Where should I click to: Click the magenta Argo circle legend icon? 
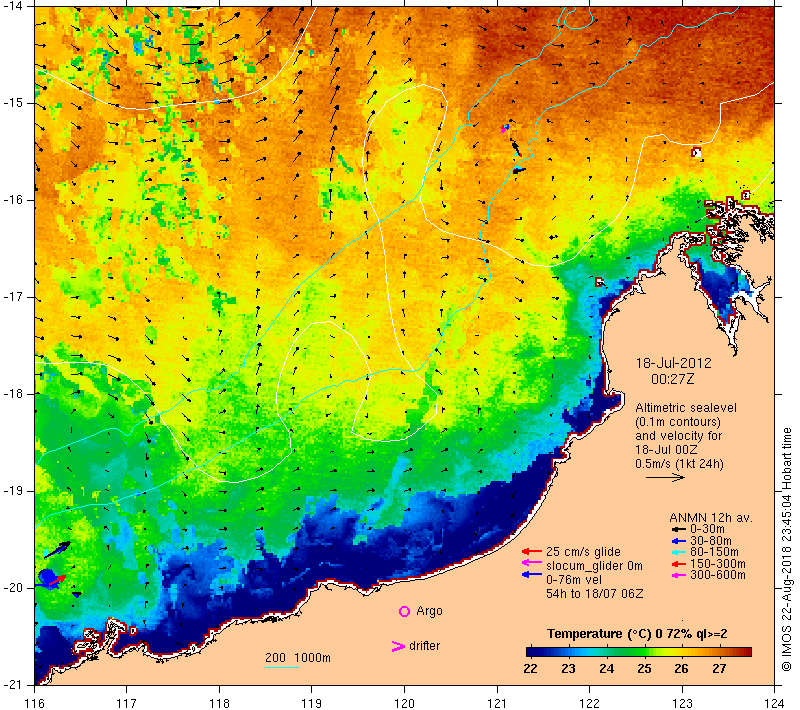click(404, 611)
